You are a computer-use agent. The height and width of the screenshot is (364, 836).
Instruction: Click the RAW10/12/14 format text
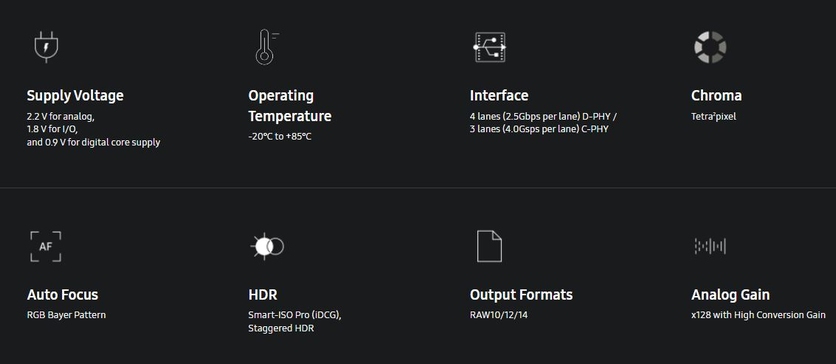[x=499, y=315]
